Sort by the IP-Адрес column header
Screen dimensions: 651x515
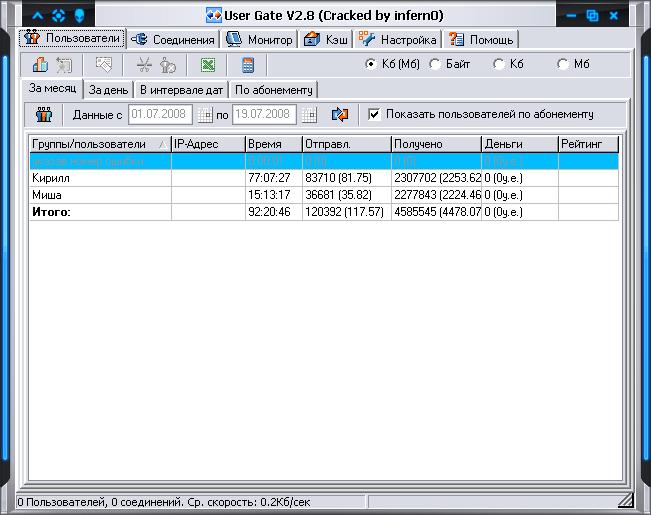[208, 145]
